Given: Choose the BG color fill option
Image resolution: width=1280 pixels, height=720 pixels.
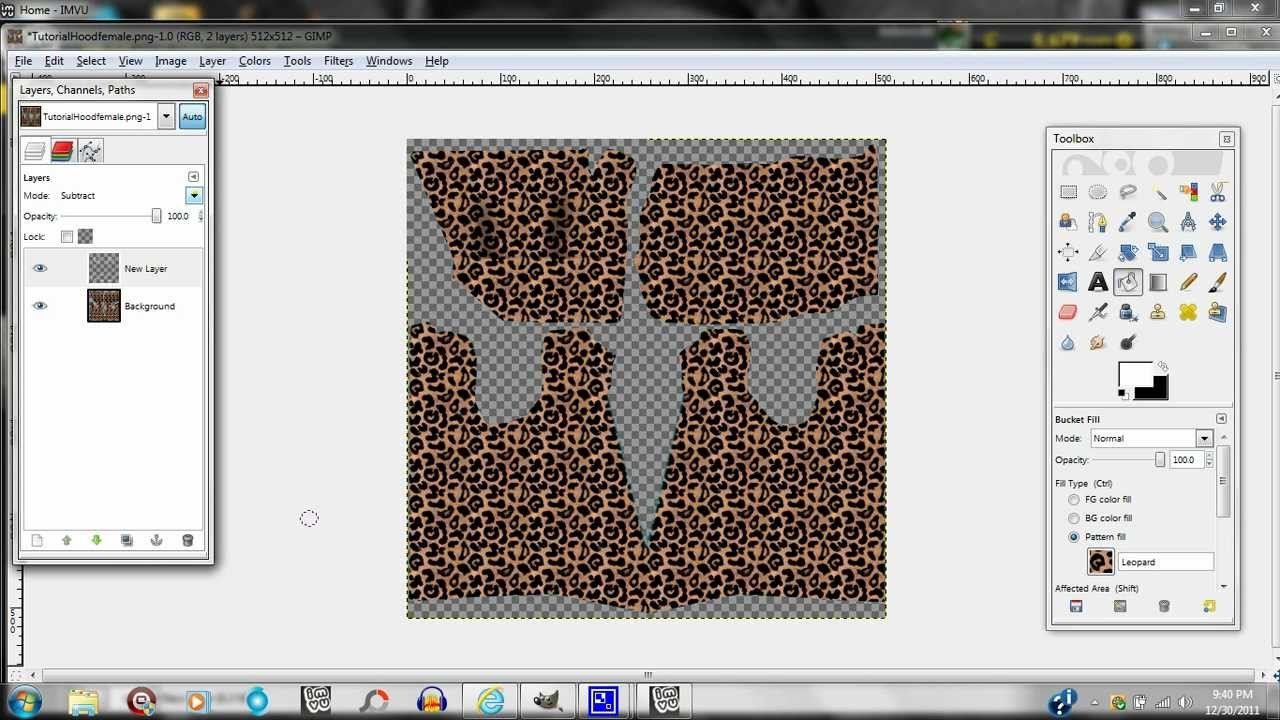Looking at the screenshot, I should (1074, 519).
